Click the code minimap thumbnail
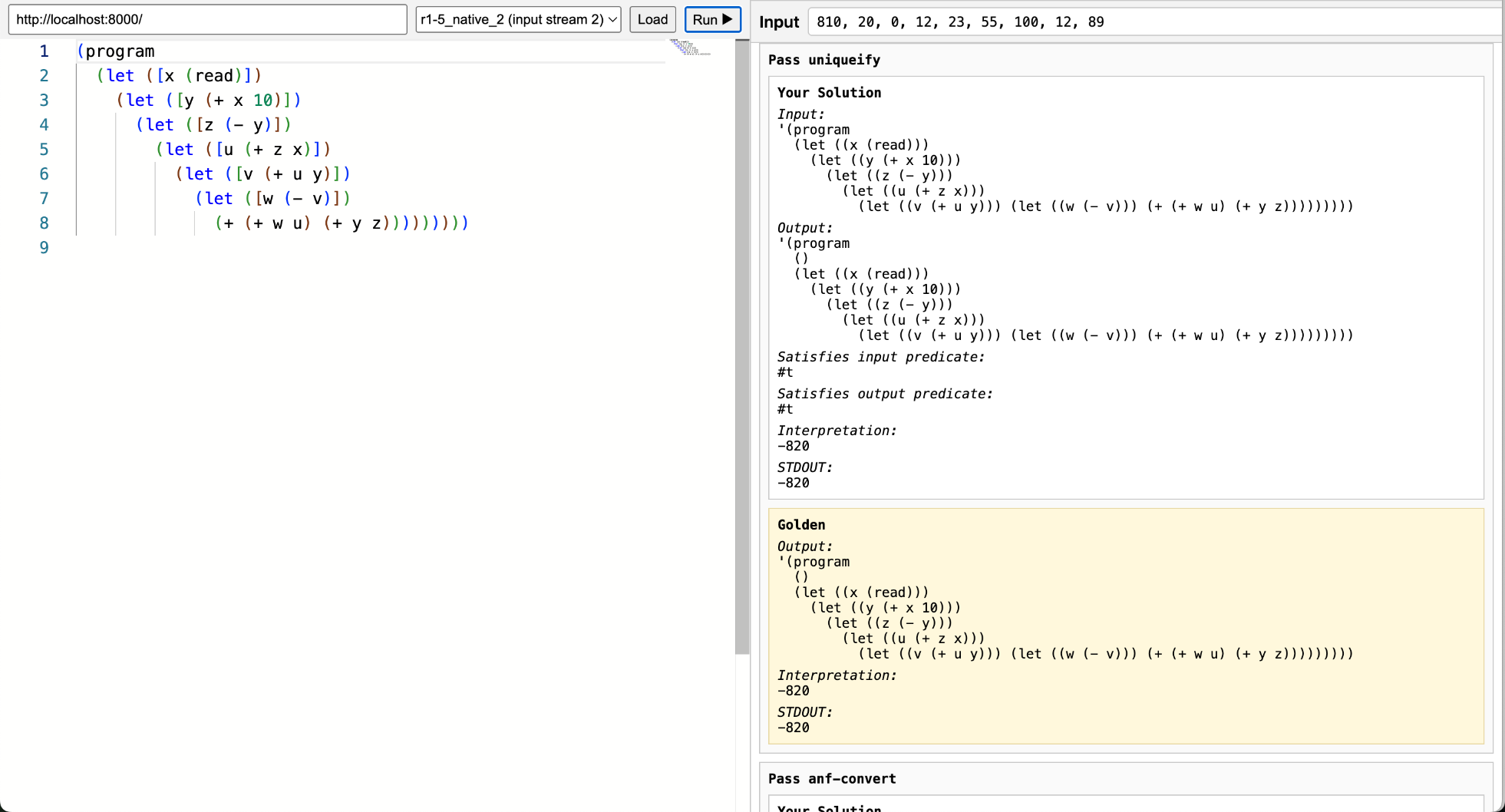The image size is (1505, 812). coord(690,48)
